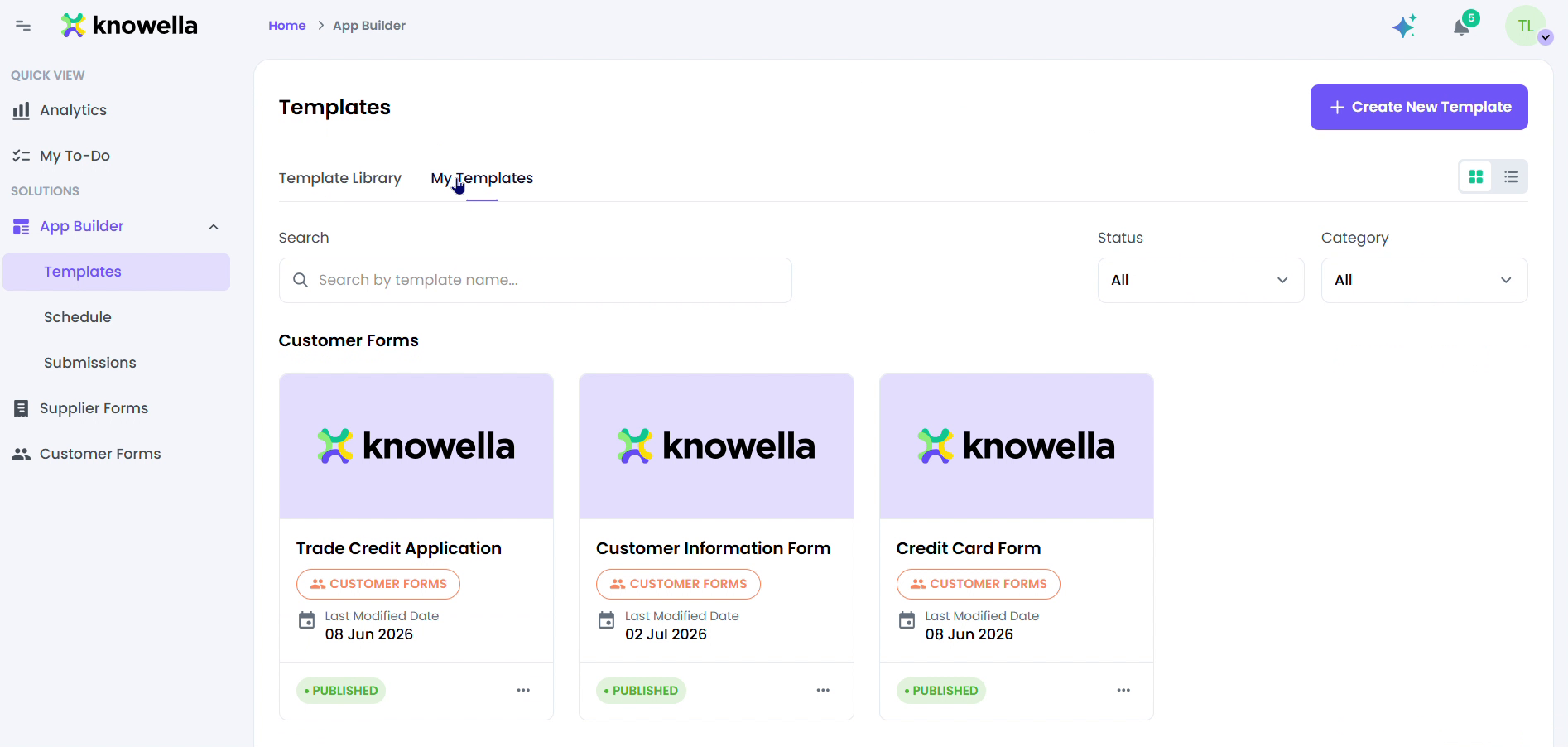The height and width of the screenshot is (747, 1568).
Task: Go to Home via breadcrumb link
Action: pyautogui.click(x=287, y=26)
